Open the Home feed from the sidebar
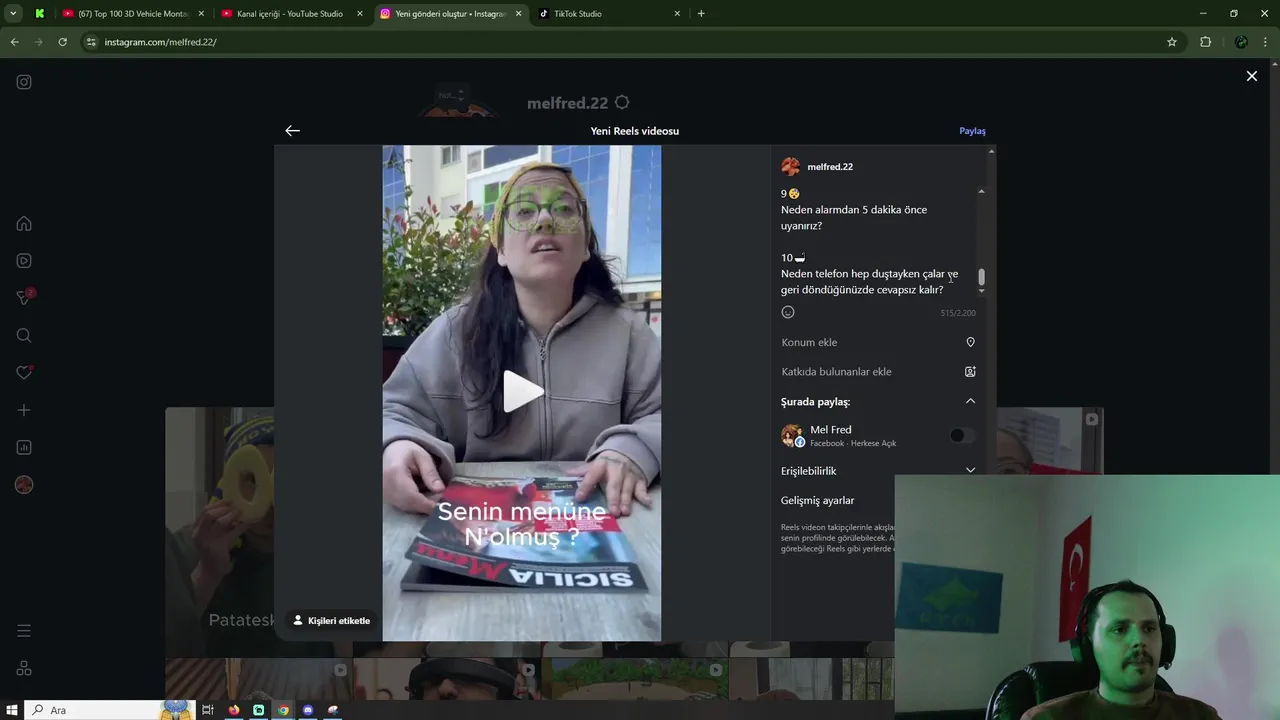The height and width of the screenshot is (720, 1280). coord(24,224)
